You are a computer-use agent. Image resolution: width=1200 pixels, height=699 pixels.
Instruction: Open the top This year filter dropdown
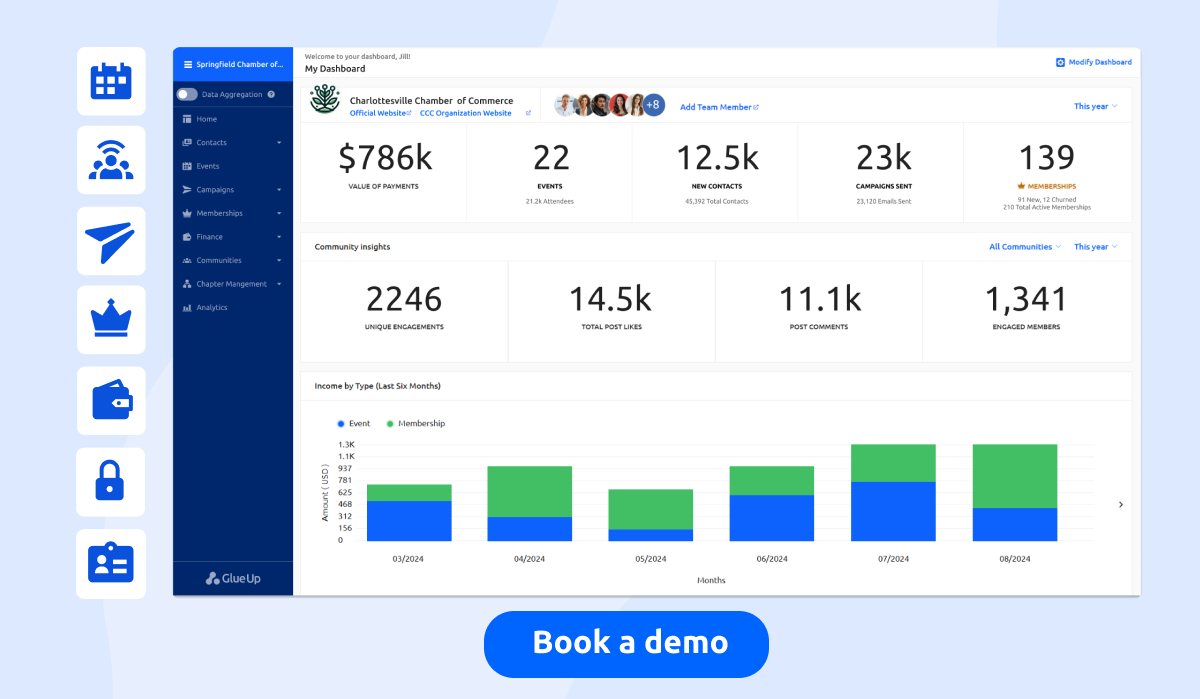click(x=1095, y=106)
